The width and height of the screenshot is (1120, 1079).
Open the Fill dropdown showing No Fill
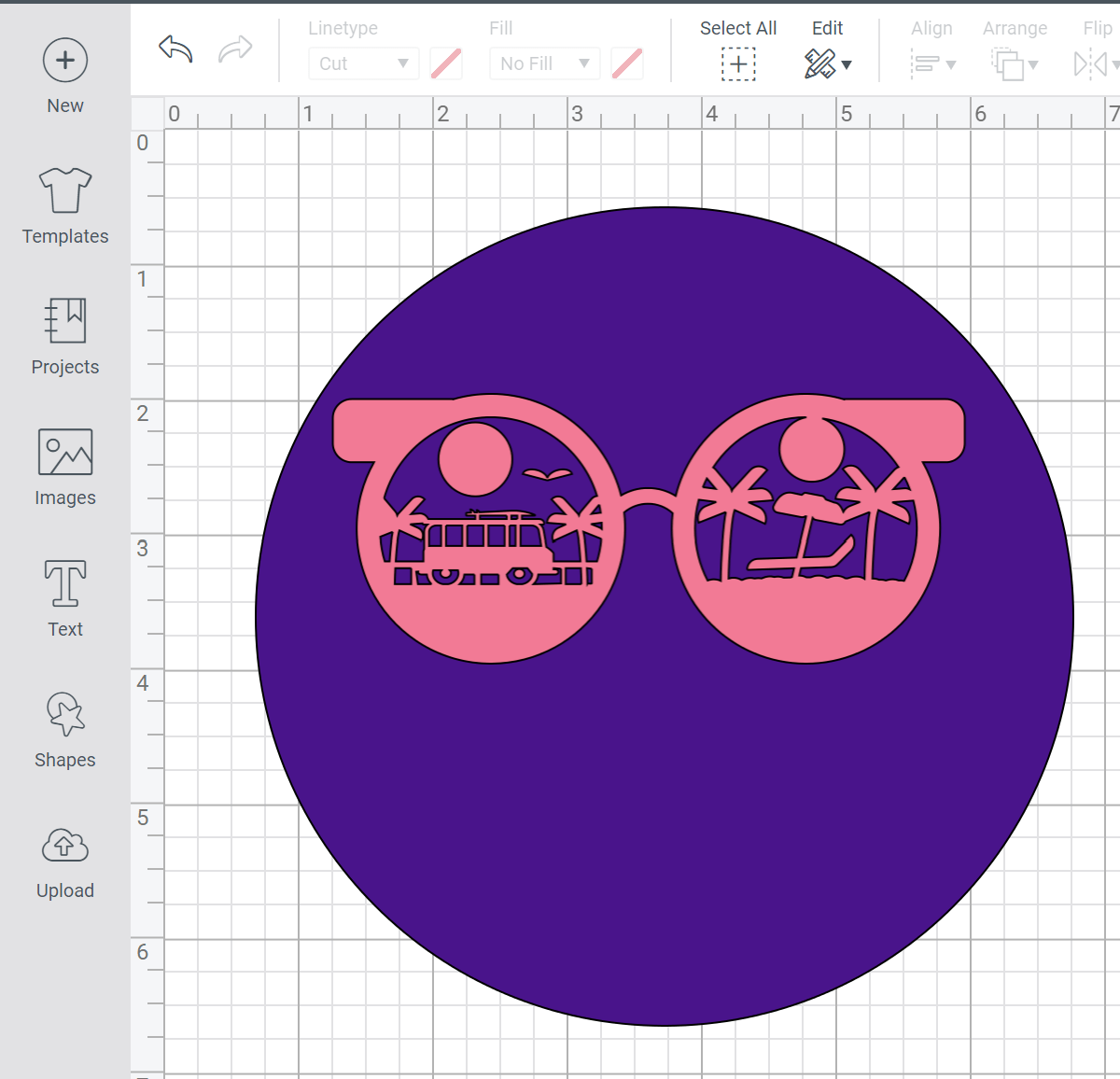click(x=544, y=63)
